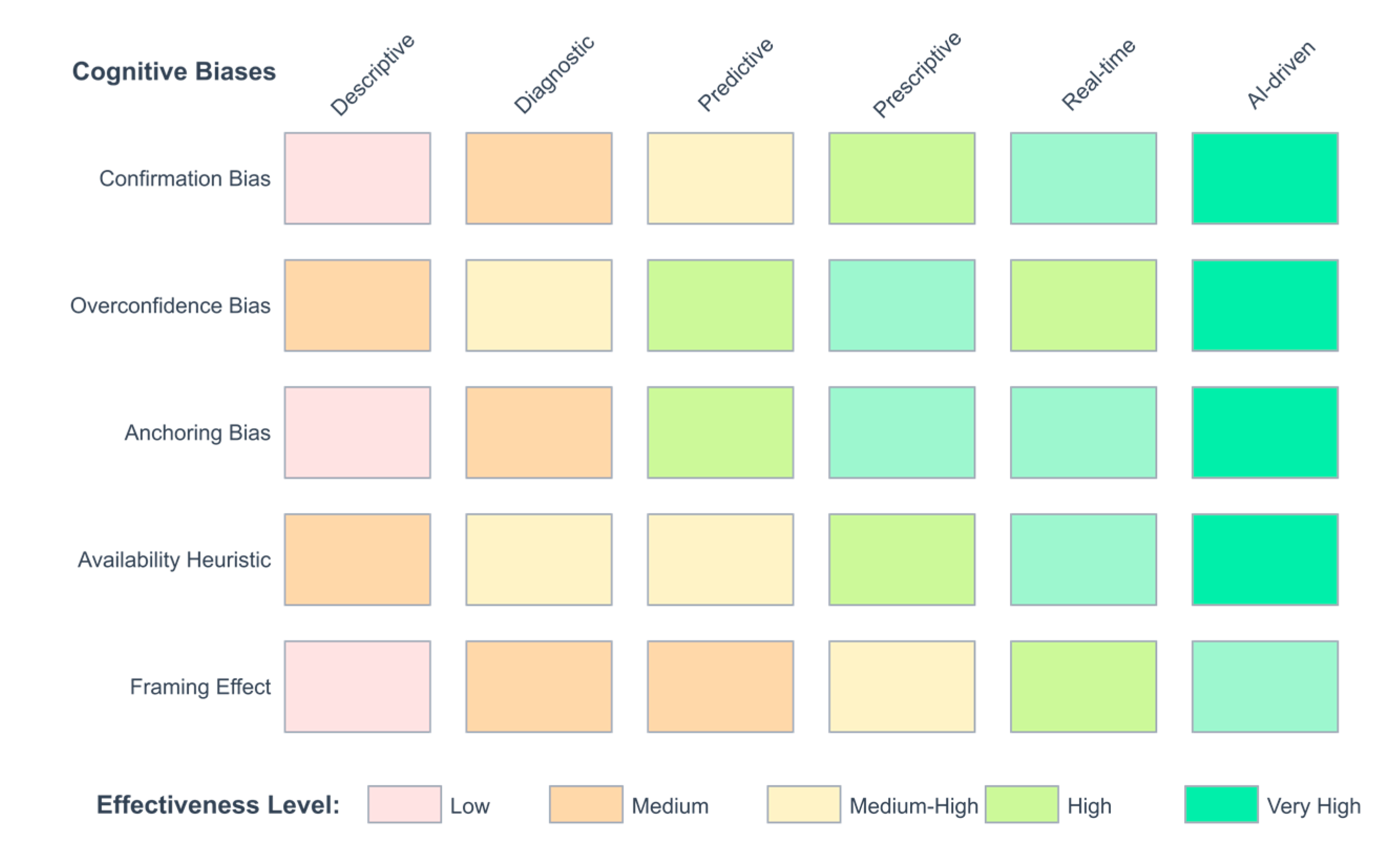Image resolution: width=1400 pixels, height=863 pixels.
Task: Click Anchoring Bias Predictive cell
Action: (x=720, y=433)
